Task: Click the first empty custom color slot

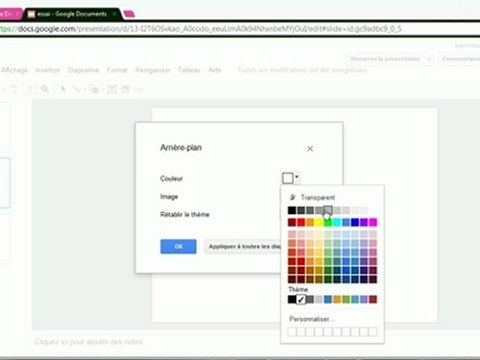Action: click(x=292, y=332)
